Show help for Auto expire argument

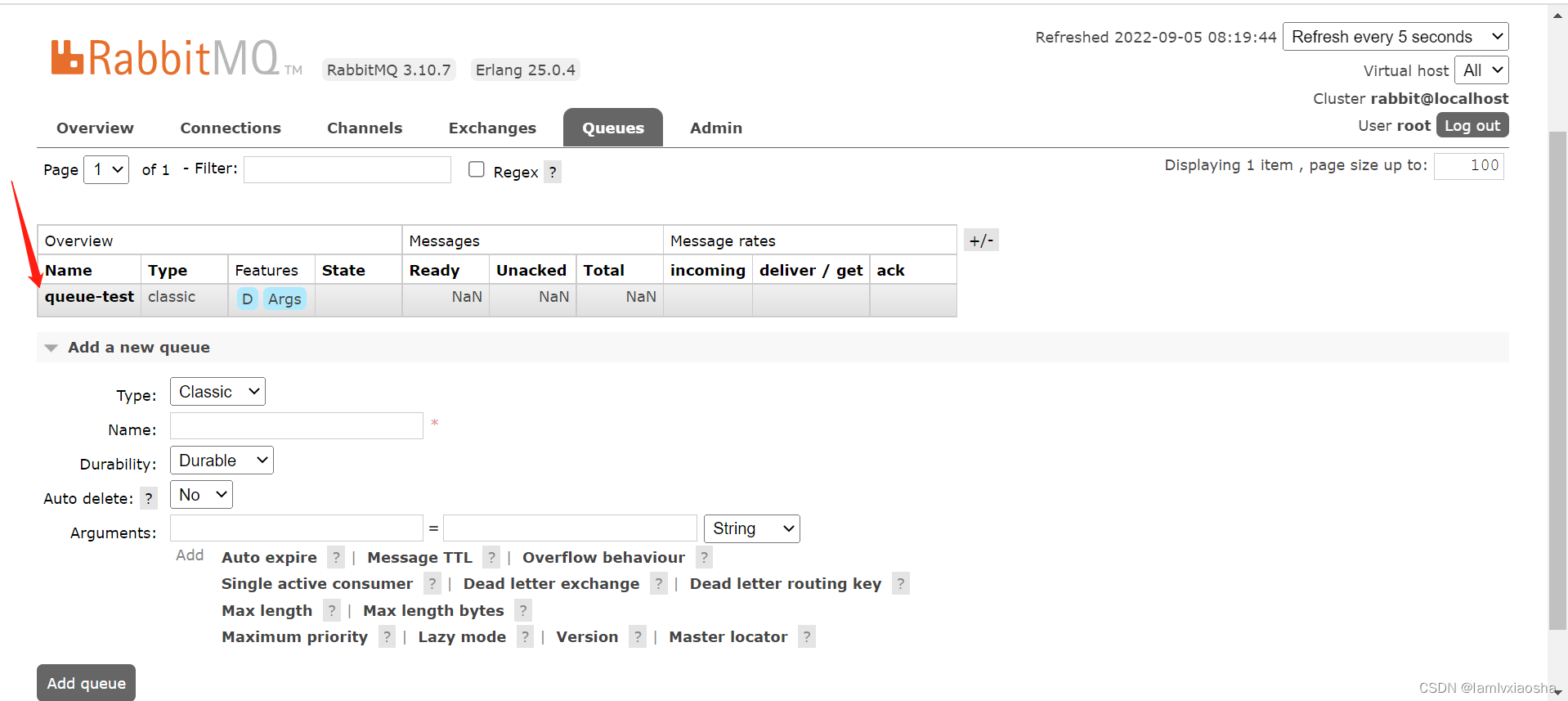tap(336, 557)
